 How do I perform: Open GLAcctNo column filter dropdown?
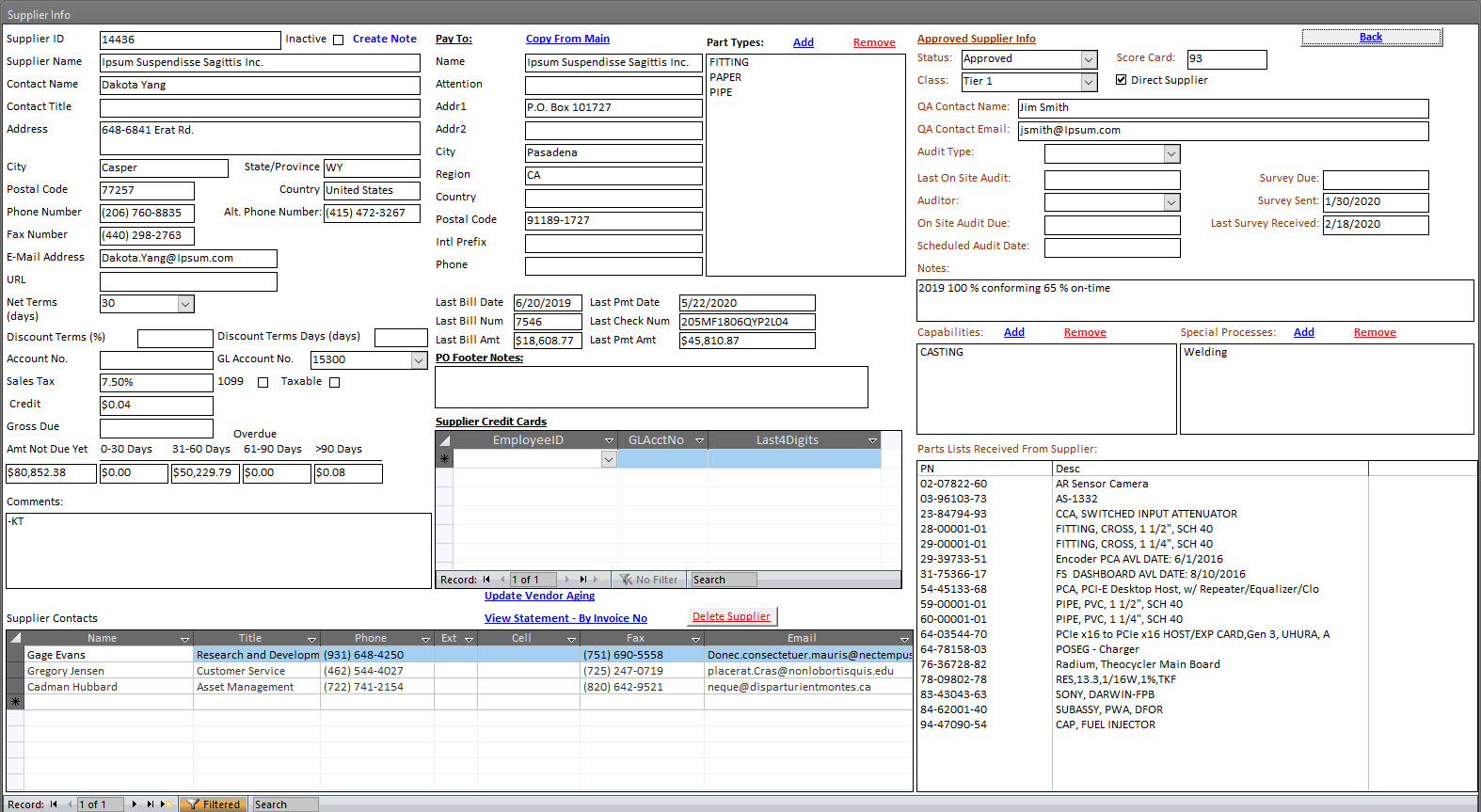(699, 440)
